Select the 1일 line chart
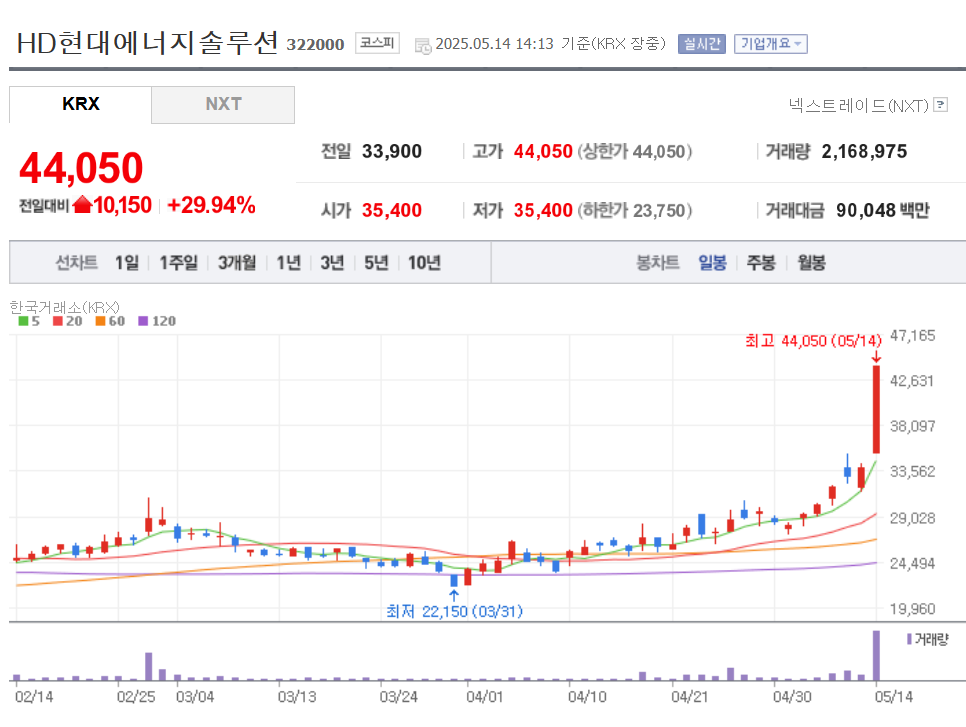 pos(127,262)
